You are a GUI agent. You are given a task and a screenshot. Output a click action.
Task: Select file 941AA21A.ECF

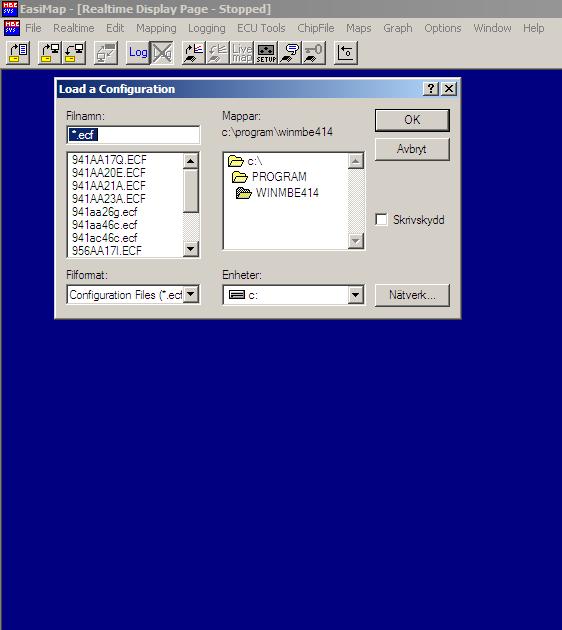click(x=109, y=186)
